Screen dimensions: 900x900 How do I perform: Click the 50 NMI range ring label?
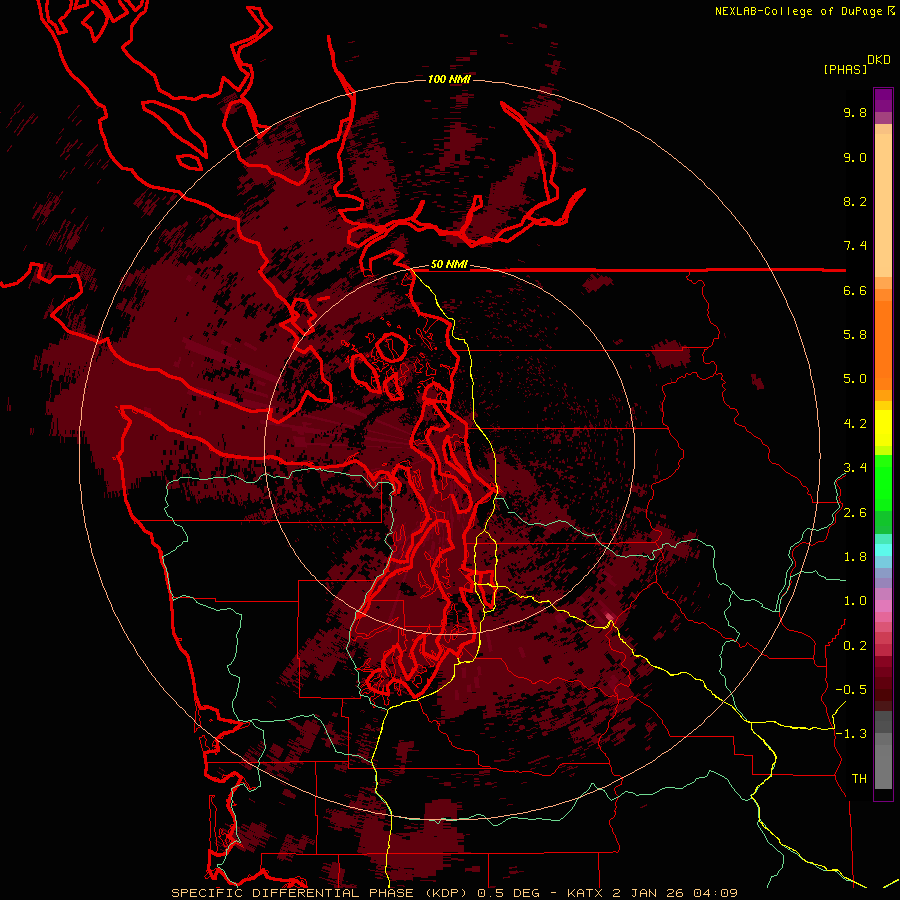pos(449,265)
